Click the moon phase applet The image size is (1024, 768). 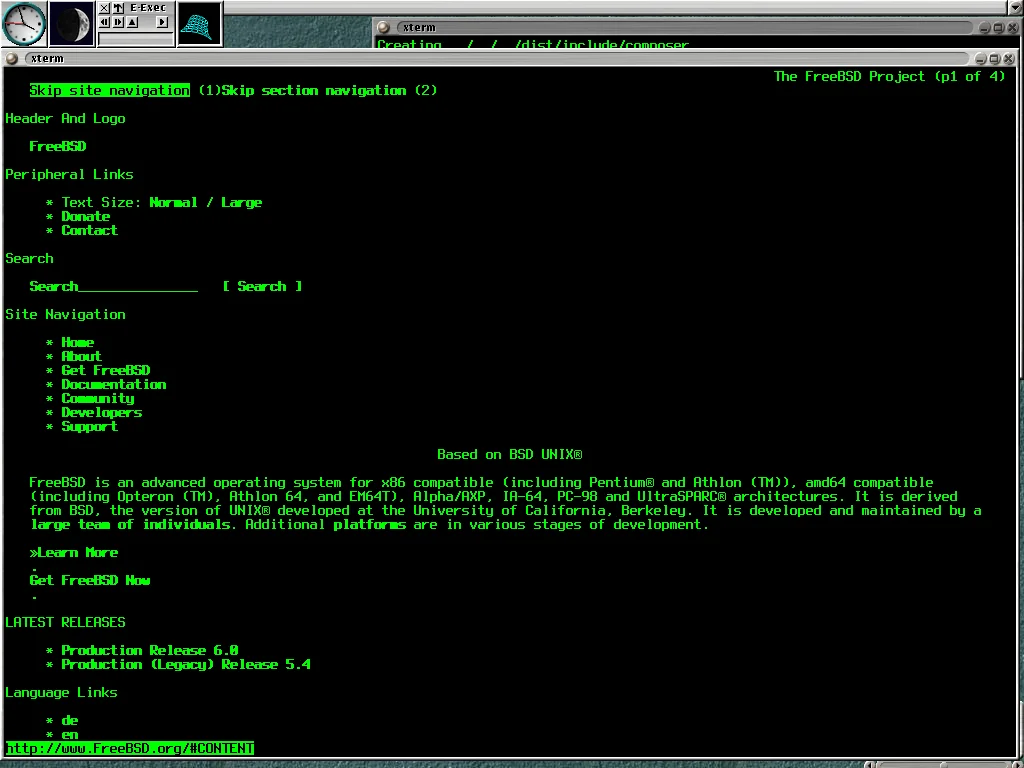point(72,23)
